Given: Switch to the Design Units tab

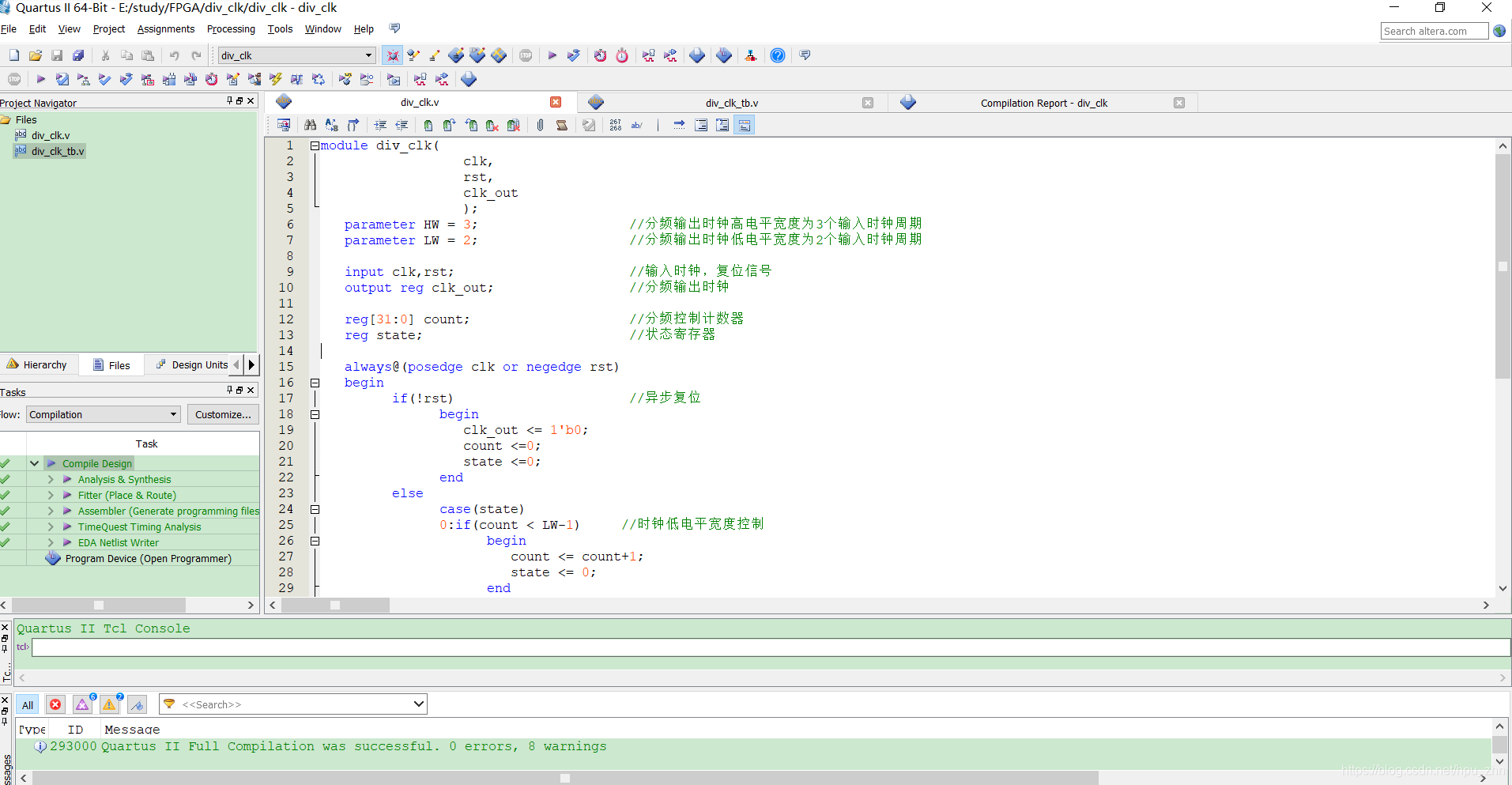Looking at the screenshot, I should pos(192,364).
